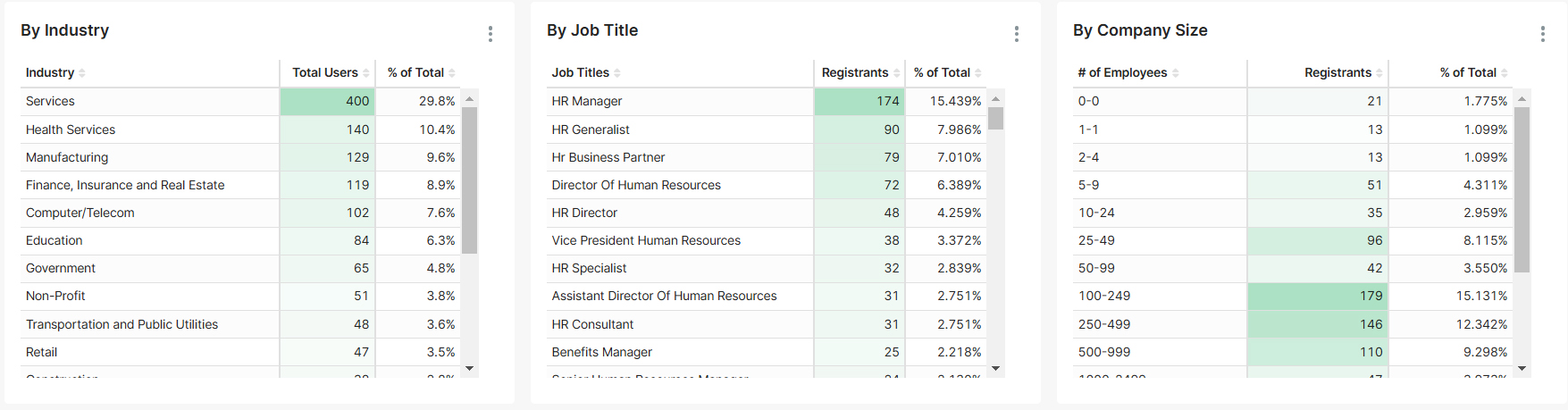Screen dimensions: 1568x410
Task: Open By Industry panel kebab menu
Action: (491, 34)
